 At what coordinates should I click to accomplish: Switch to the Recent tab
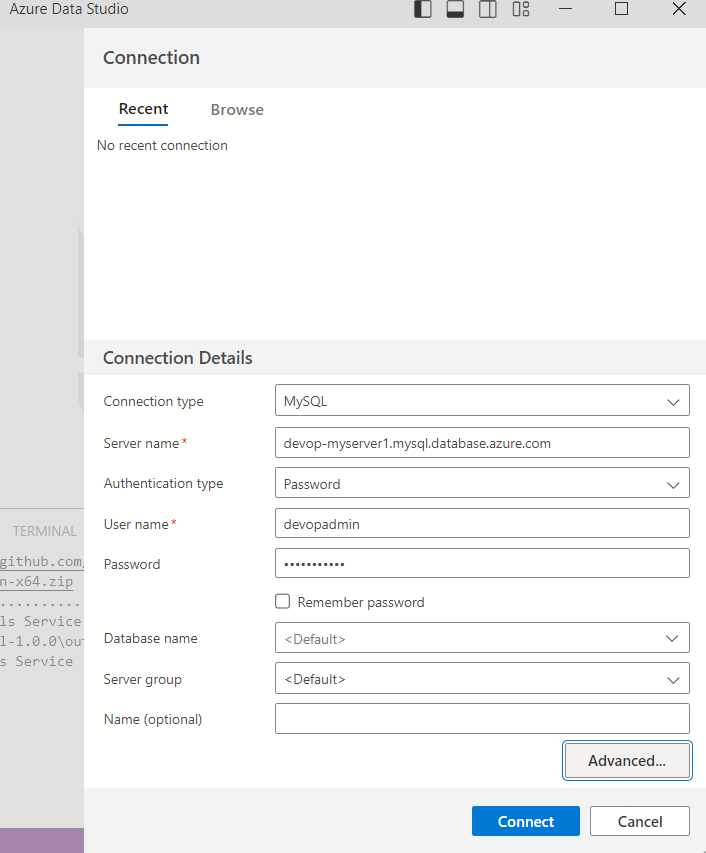coord(143,109)
